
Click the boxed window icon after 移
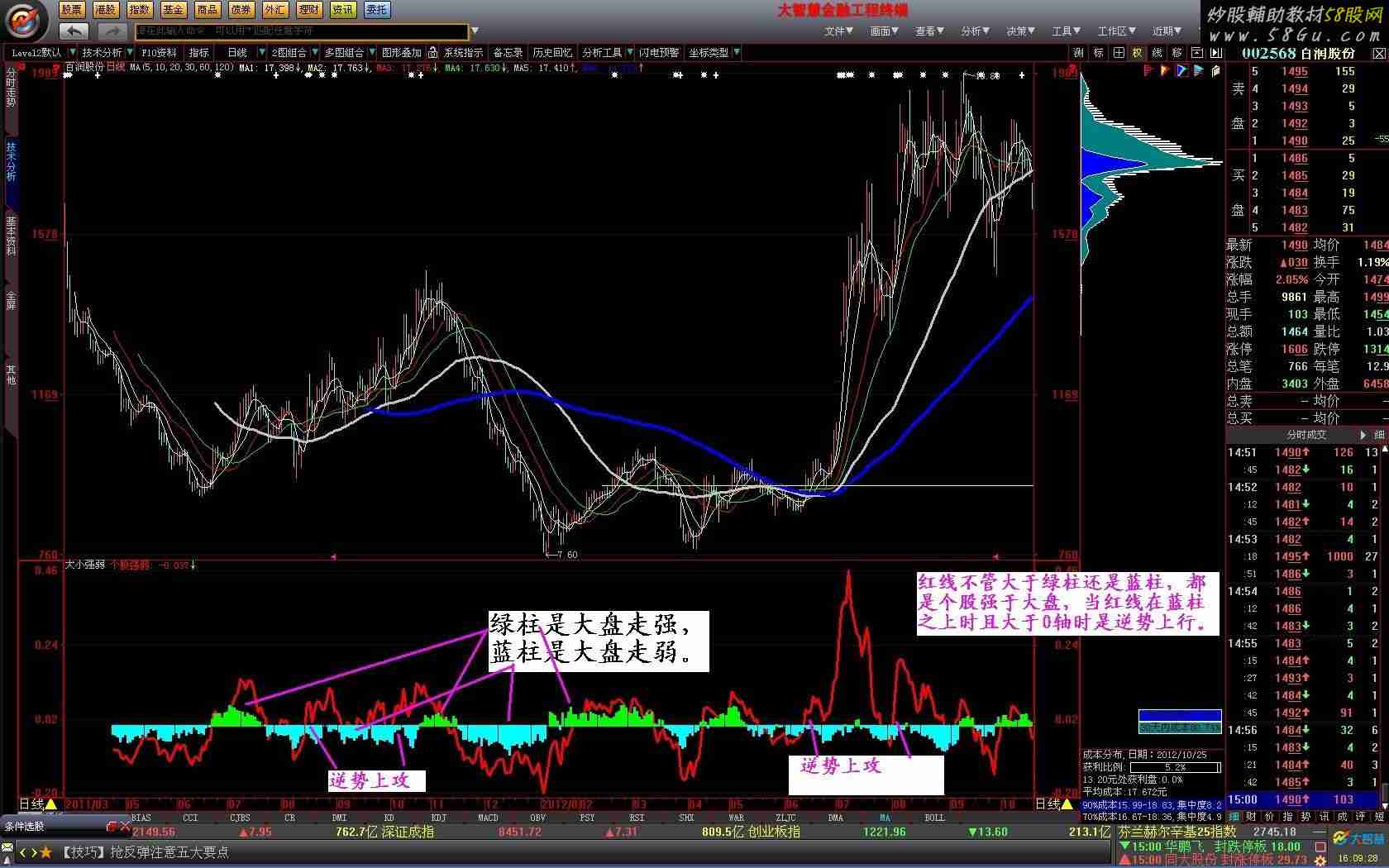pos(1196,52)
